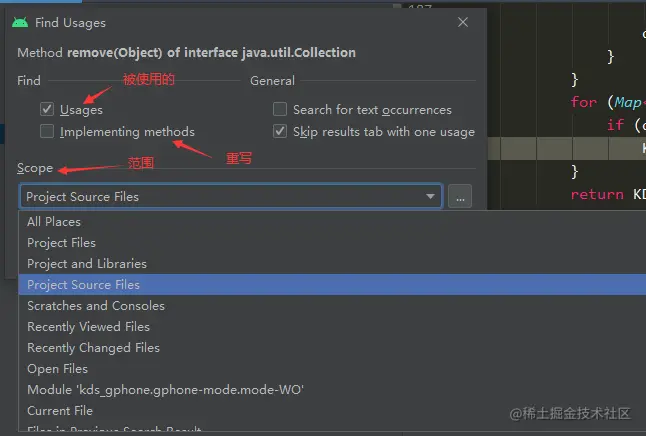Click the ellipsis button beside Scope dropdown

[x=460, y=197]
